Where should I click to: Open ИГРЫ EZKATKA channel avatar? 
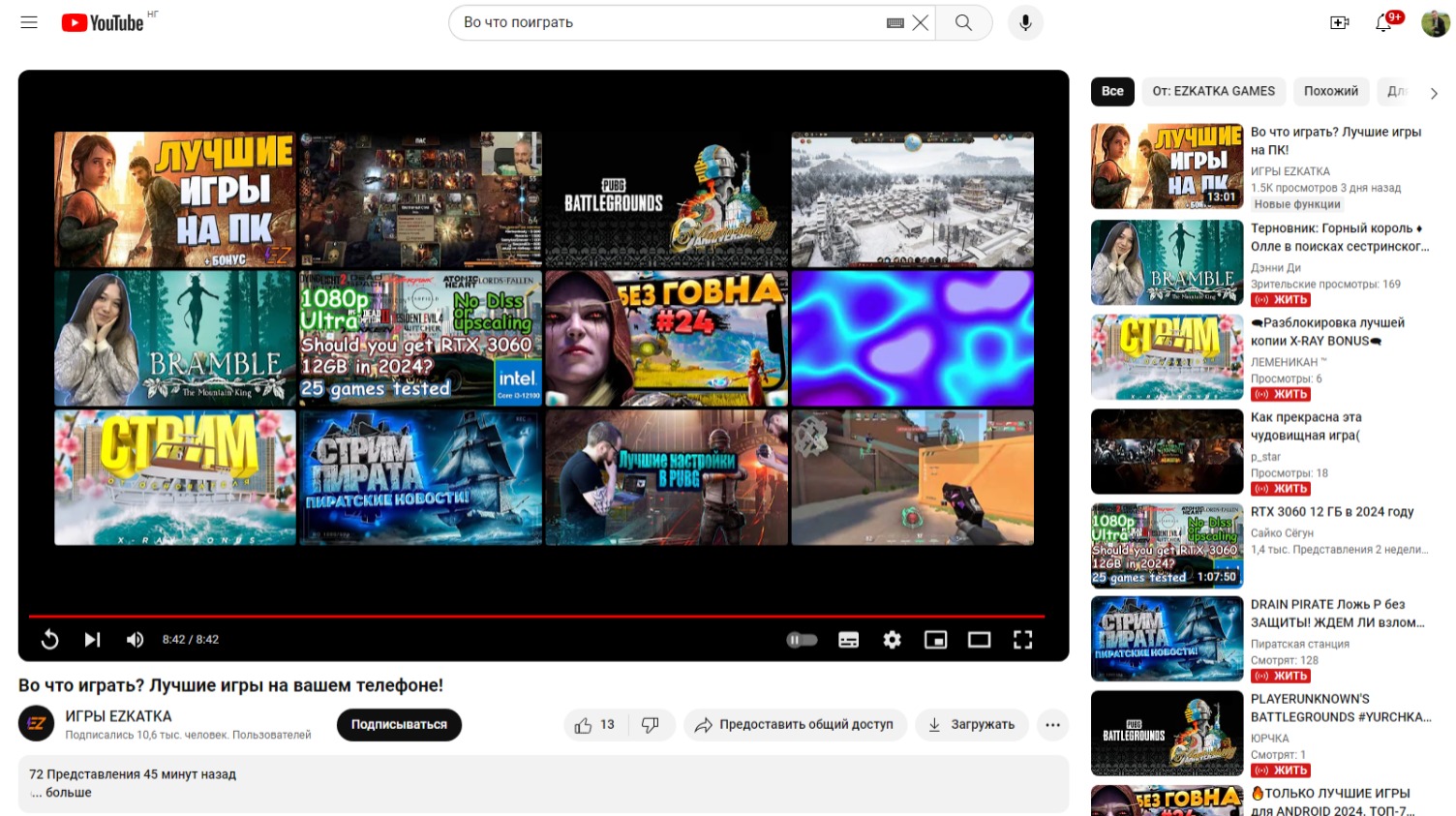point(37,724)
